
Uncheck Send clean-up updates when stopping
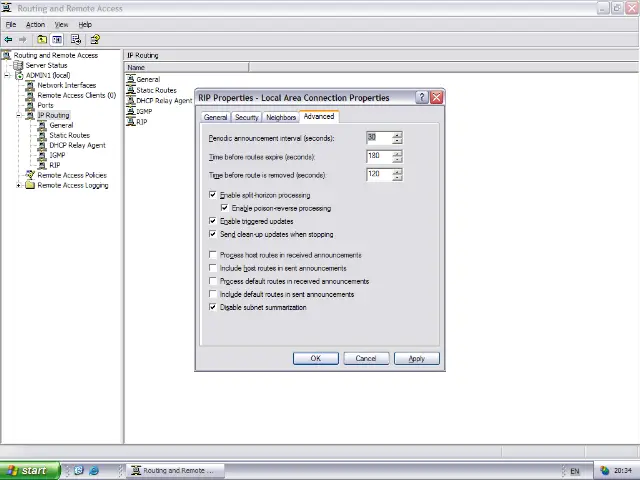[x=212, y=234]
